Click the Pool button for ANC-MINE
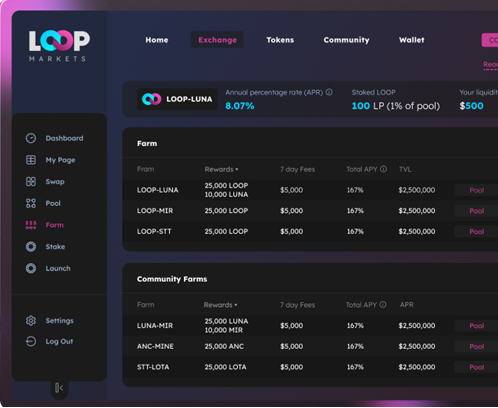The image size is (498, 408). pos(476,346)
